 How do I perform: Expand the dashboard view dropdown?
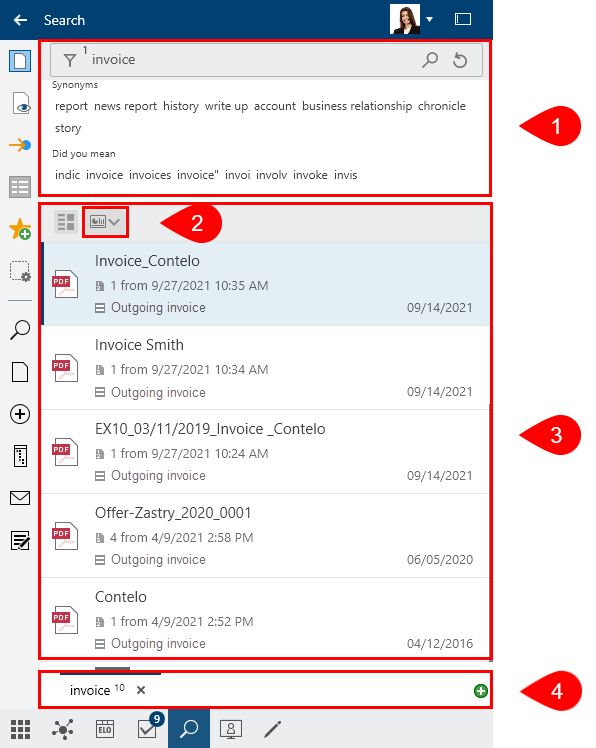pyautogui.click(x=105, y=222)
